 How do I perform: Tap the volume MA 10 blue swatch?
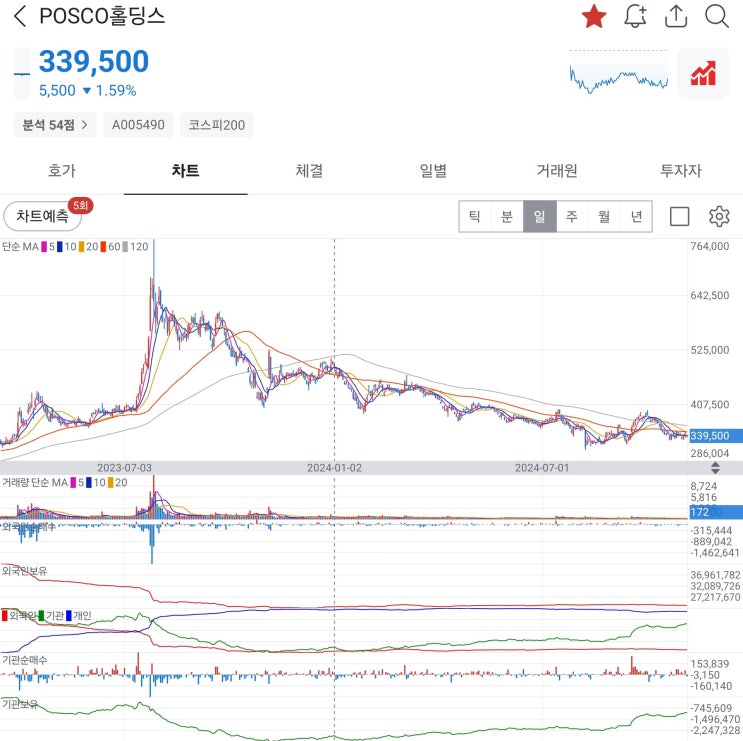tap(89, 483)
